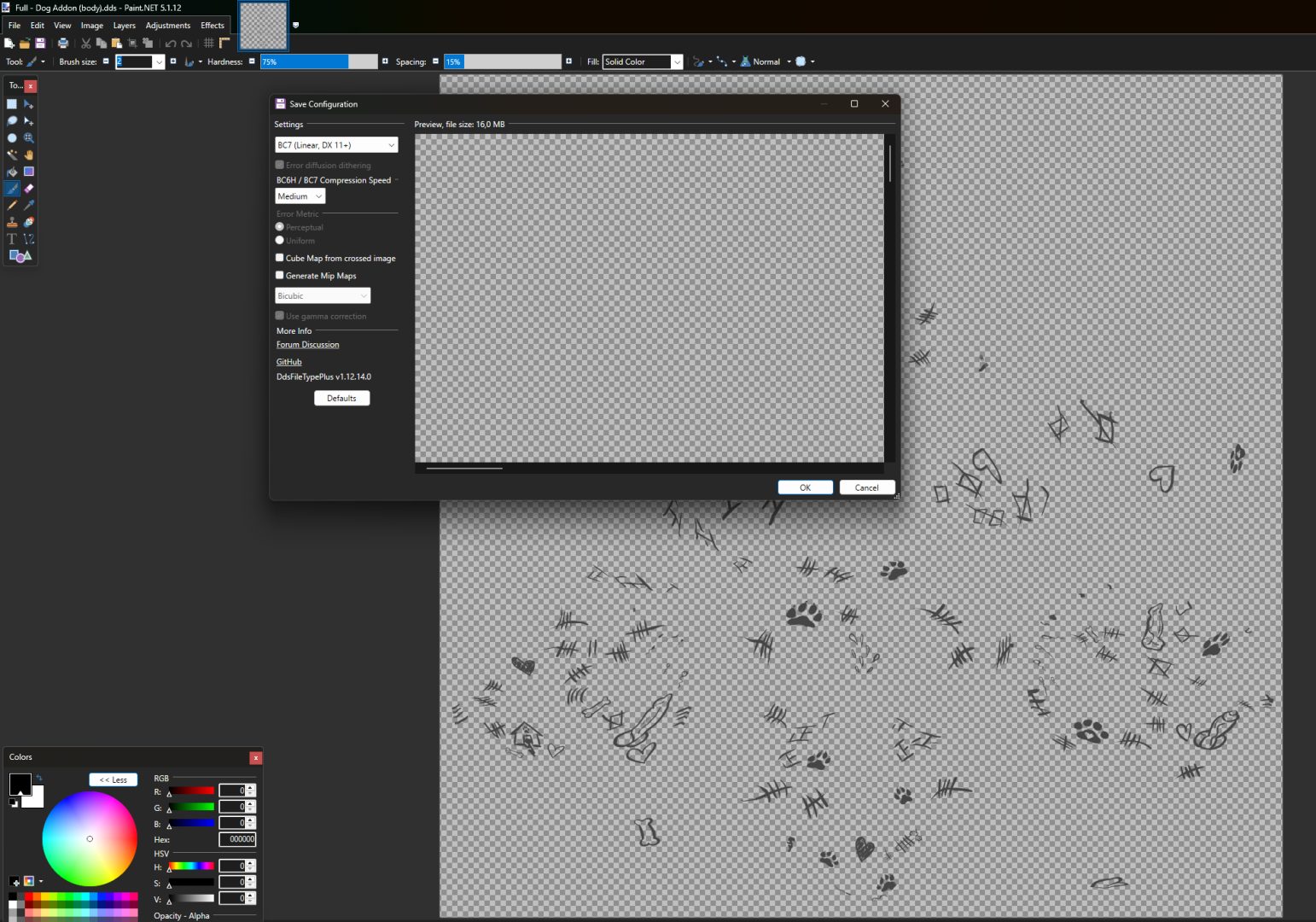Open the image list dropdown arrow
The image size is (1316, 922).
click(296, 25)
